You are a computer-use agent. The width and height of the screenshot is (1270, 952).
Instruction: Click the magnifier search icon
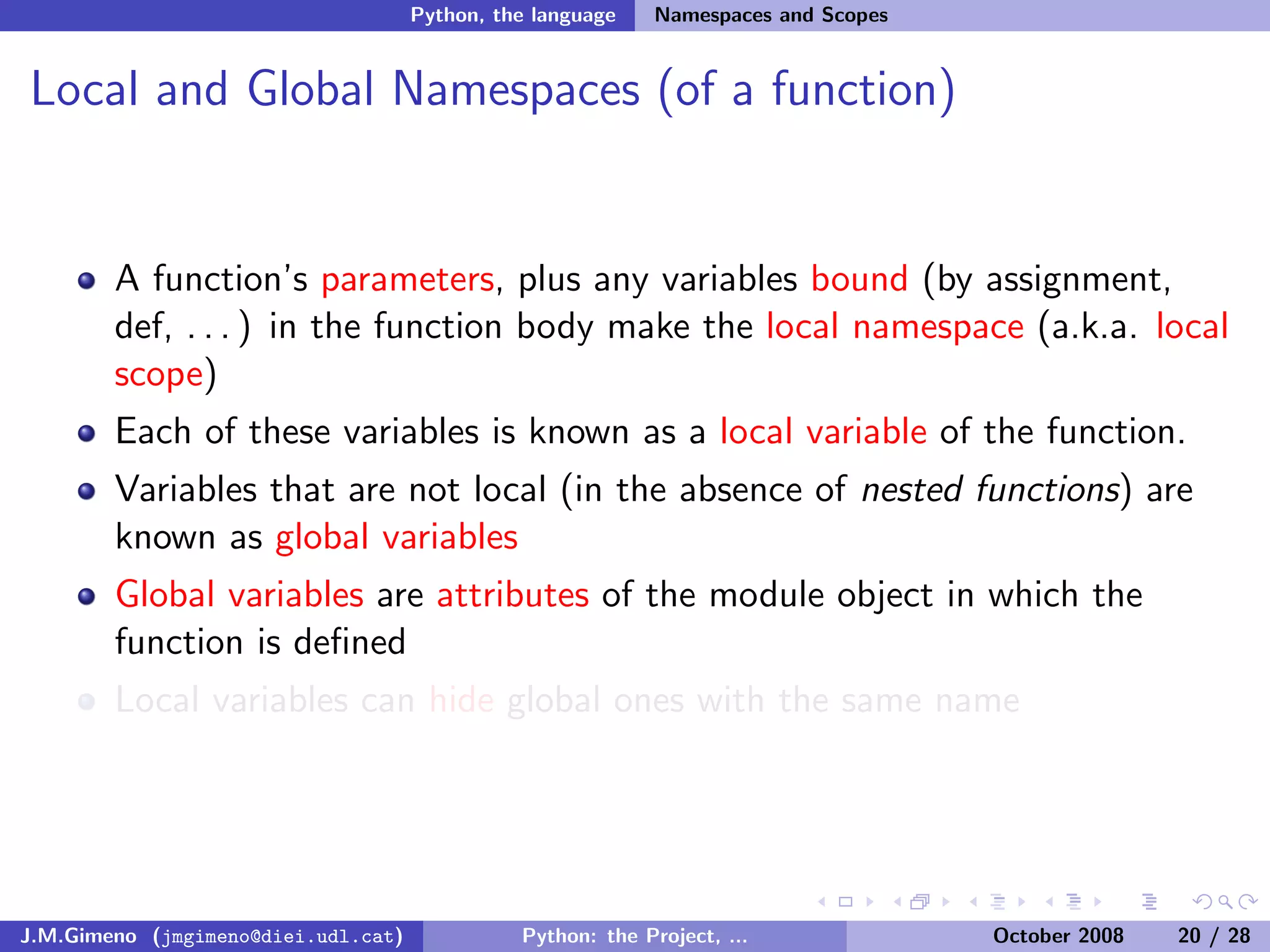[x=1225, y=902]
